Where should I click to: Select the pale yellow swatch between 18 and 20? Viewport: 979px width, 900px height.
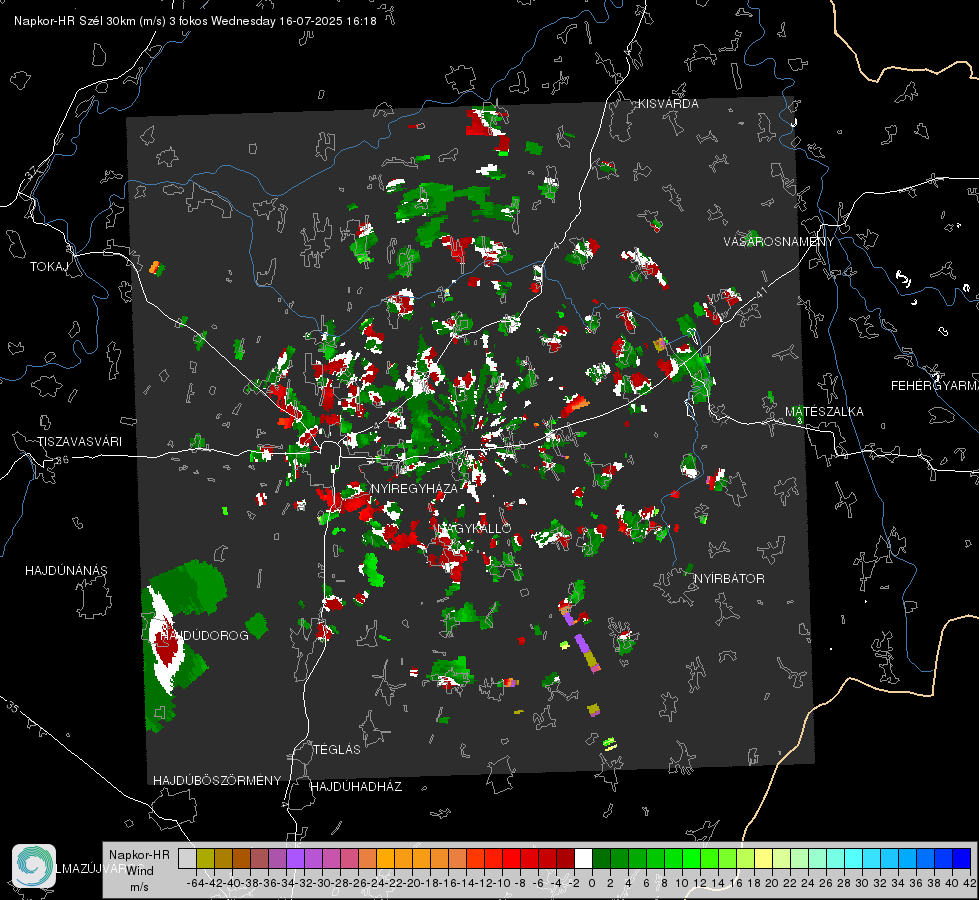(x=763, y=858)
